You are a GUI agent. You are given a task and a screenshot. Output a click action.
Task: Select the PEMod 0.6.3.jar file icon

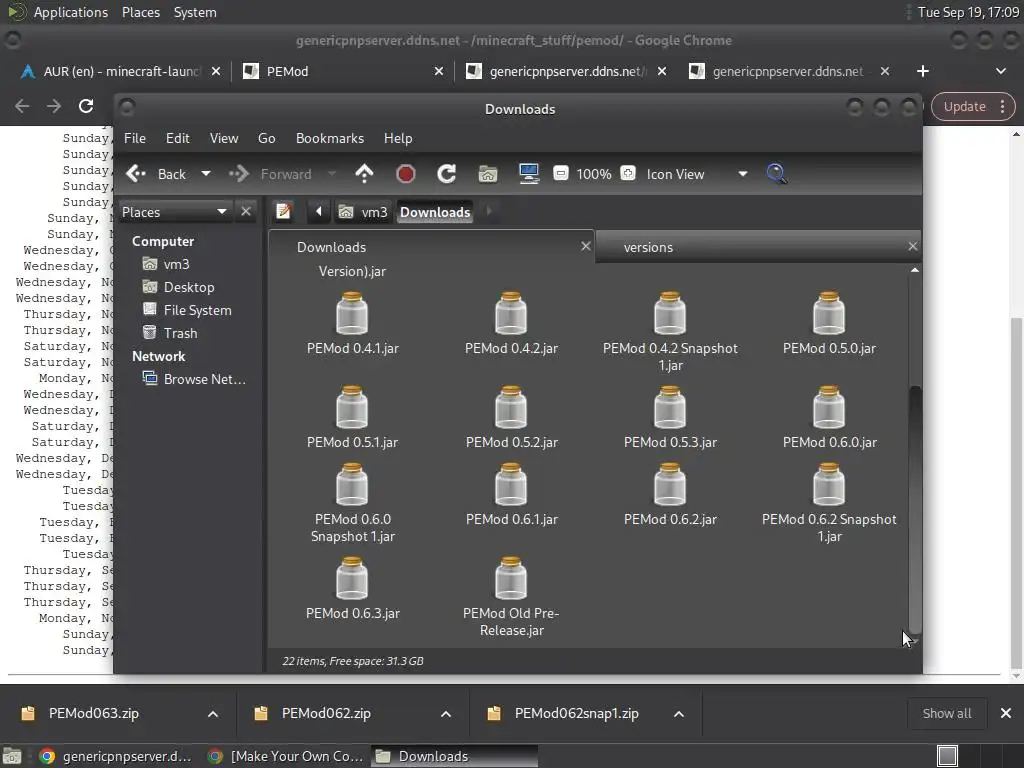tap(352, 579)
